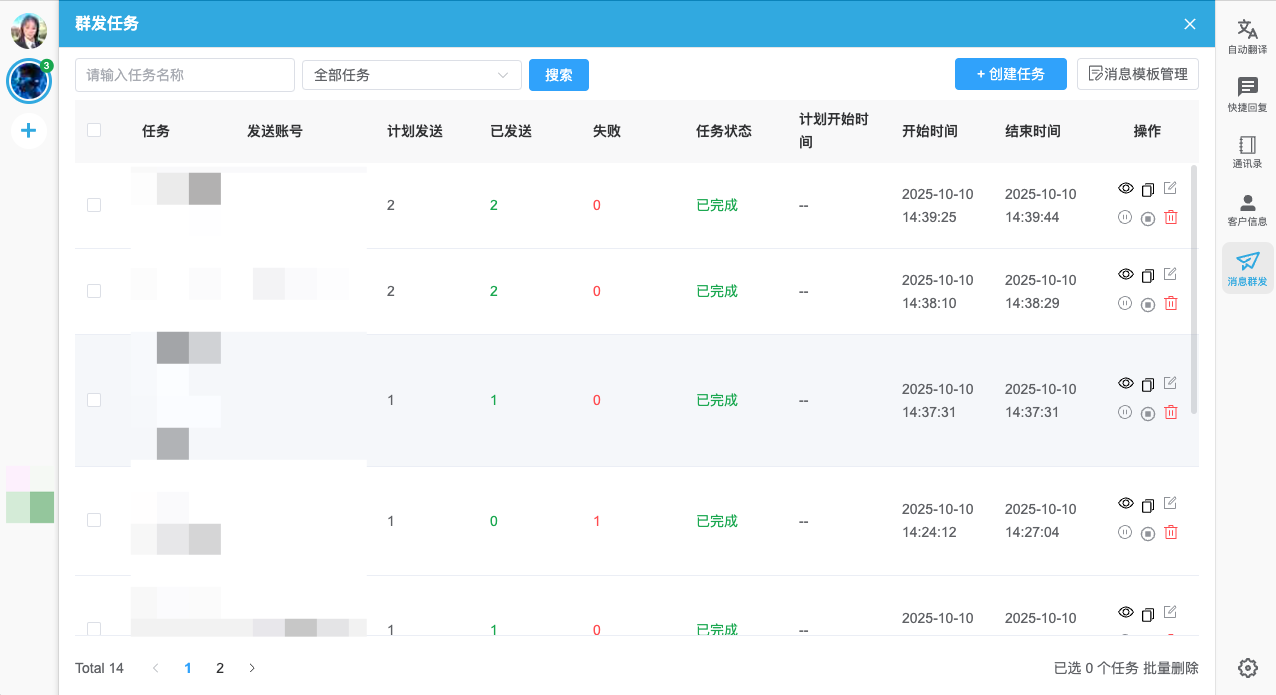The image size is (1276, 695).
Task: Open 通讯录 contacts panel
Action: [x=1247, y=152]
